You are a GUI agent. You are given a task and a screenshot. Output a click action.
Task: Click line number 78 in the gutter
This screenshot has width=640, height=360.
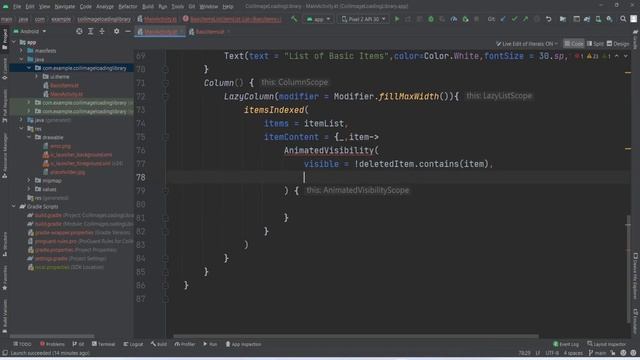(x=141, y=177)
